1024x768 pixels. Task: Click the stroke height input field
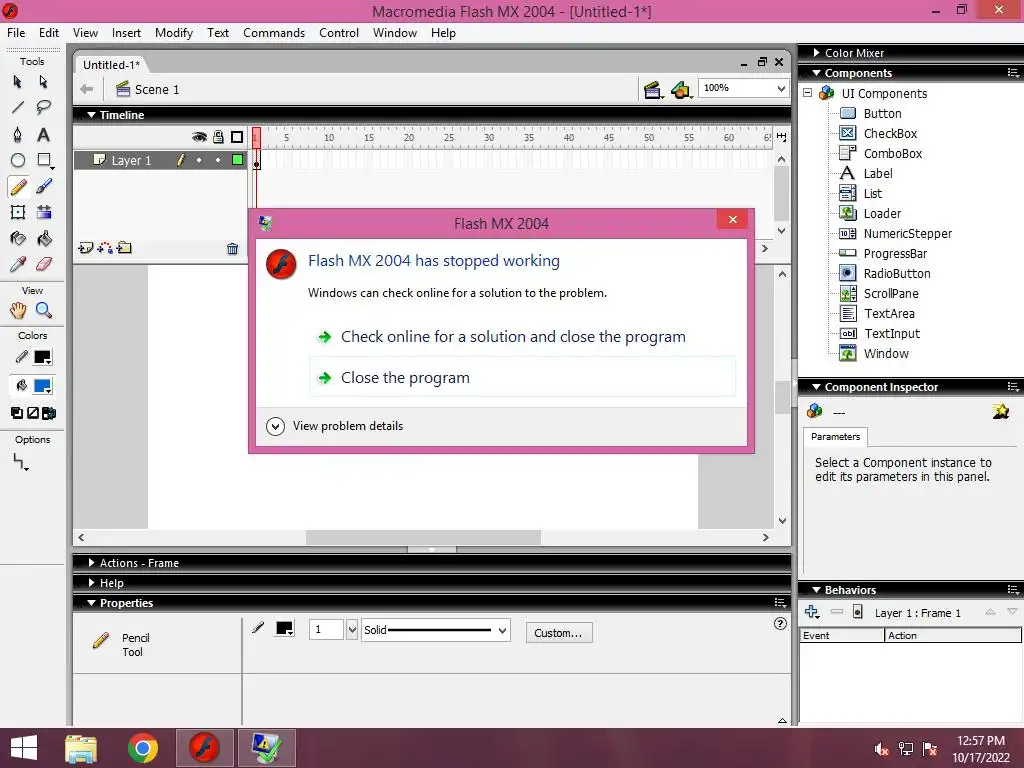point(327,630)
